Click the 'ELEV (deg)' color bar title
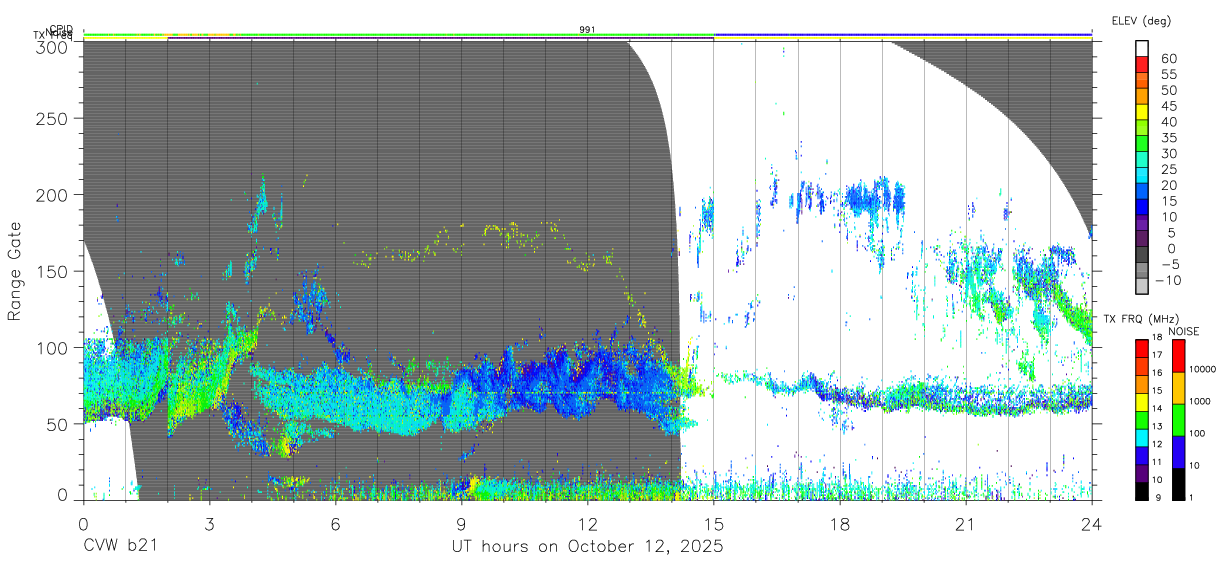The image size is (1228, 567). click(1141, 20)
